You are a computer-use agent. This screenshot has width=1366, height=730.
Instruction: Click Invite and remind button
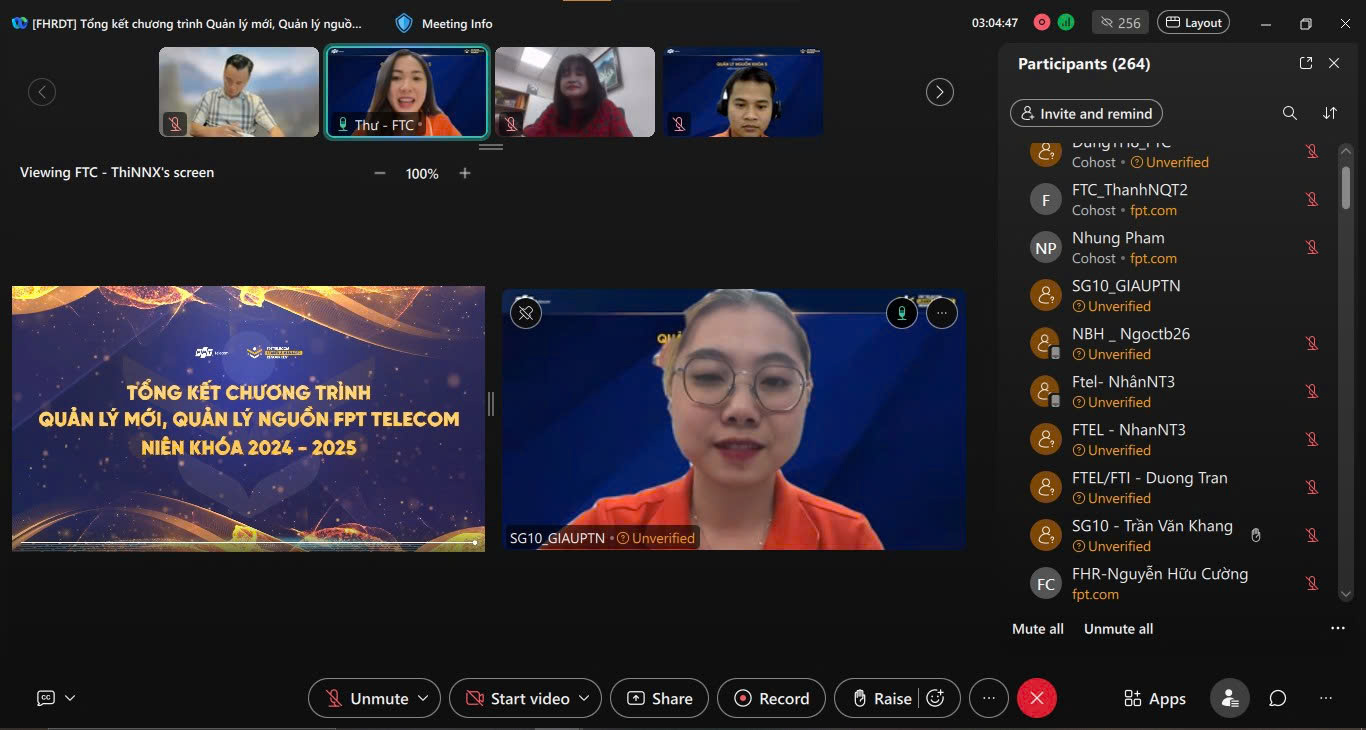click(x=1086, y=113)
